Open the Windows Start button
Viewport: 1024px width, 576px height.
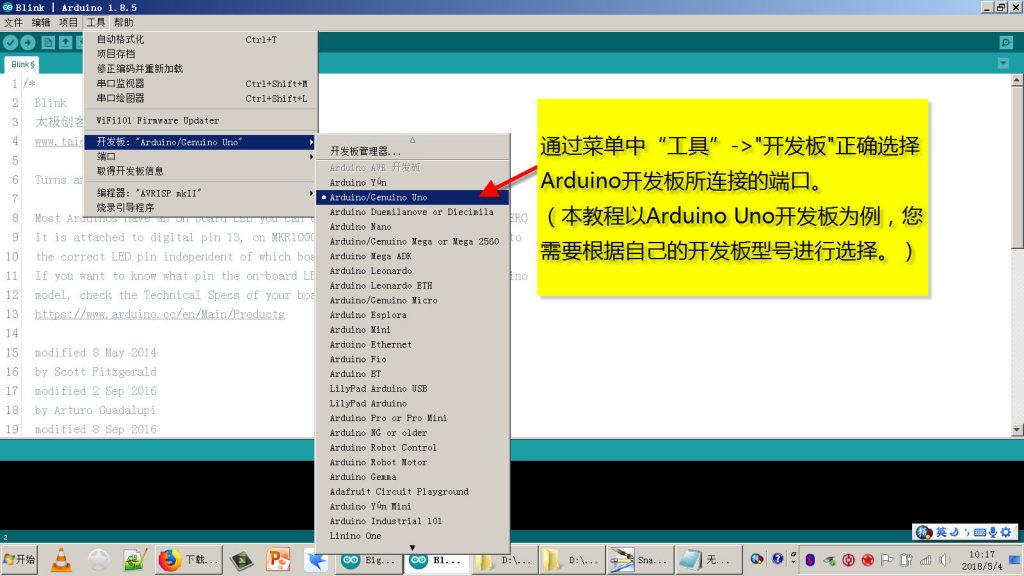(x=19, y=560)
